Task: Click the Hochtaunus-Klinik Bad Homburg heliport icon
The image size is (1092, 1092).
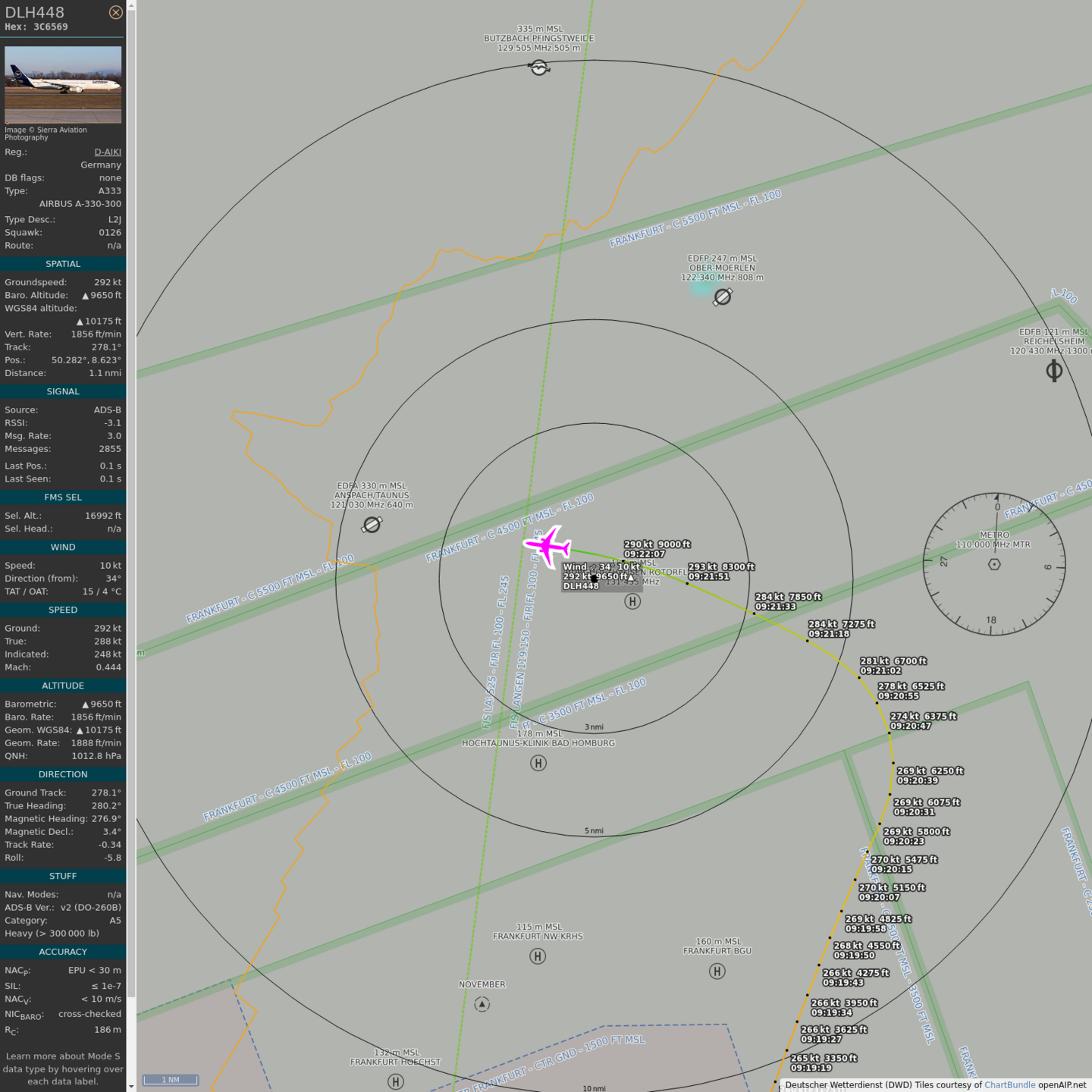Action: coord(538,763)
